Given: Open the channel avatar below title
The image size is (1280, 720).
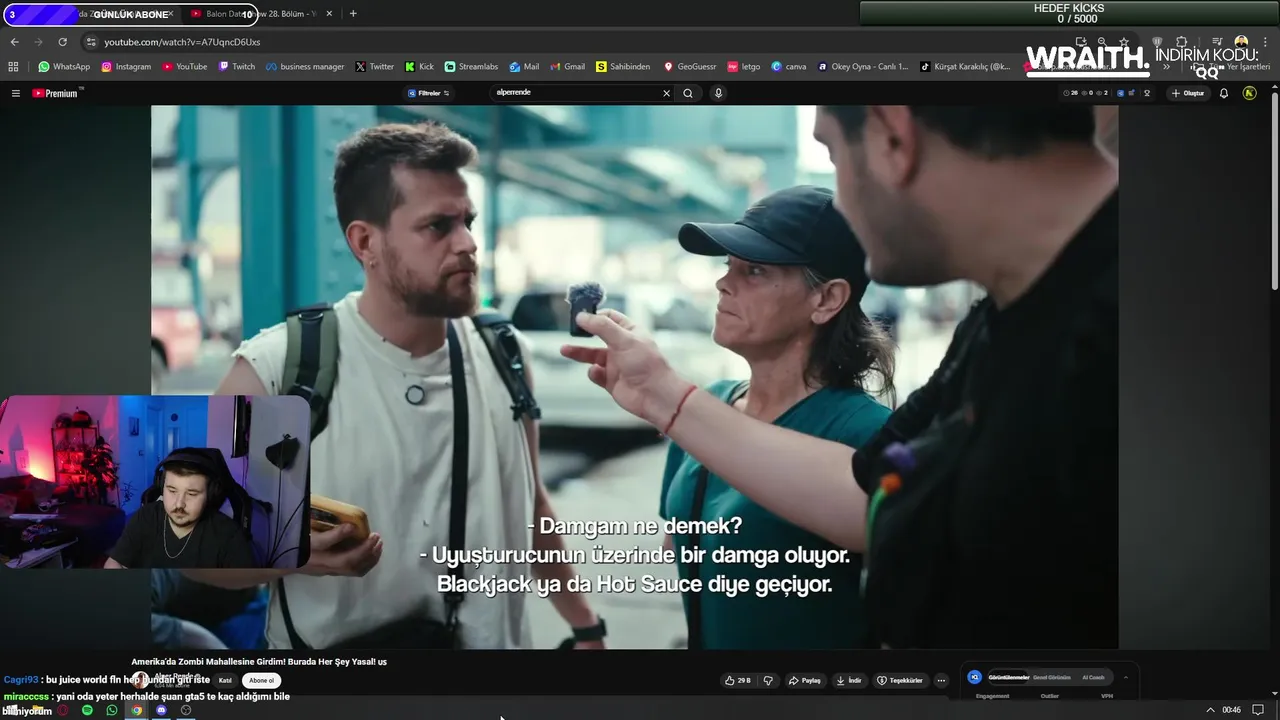Looking at the screenshot, I should (139, 680).
